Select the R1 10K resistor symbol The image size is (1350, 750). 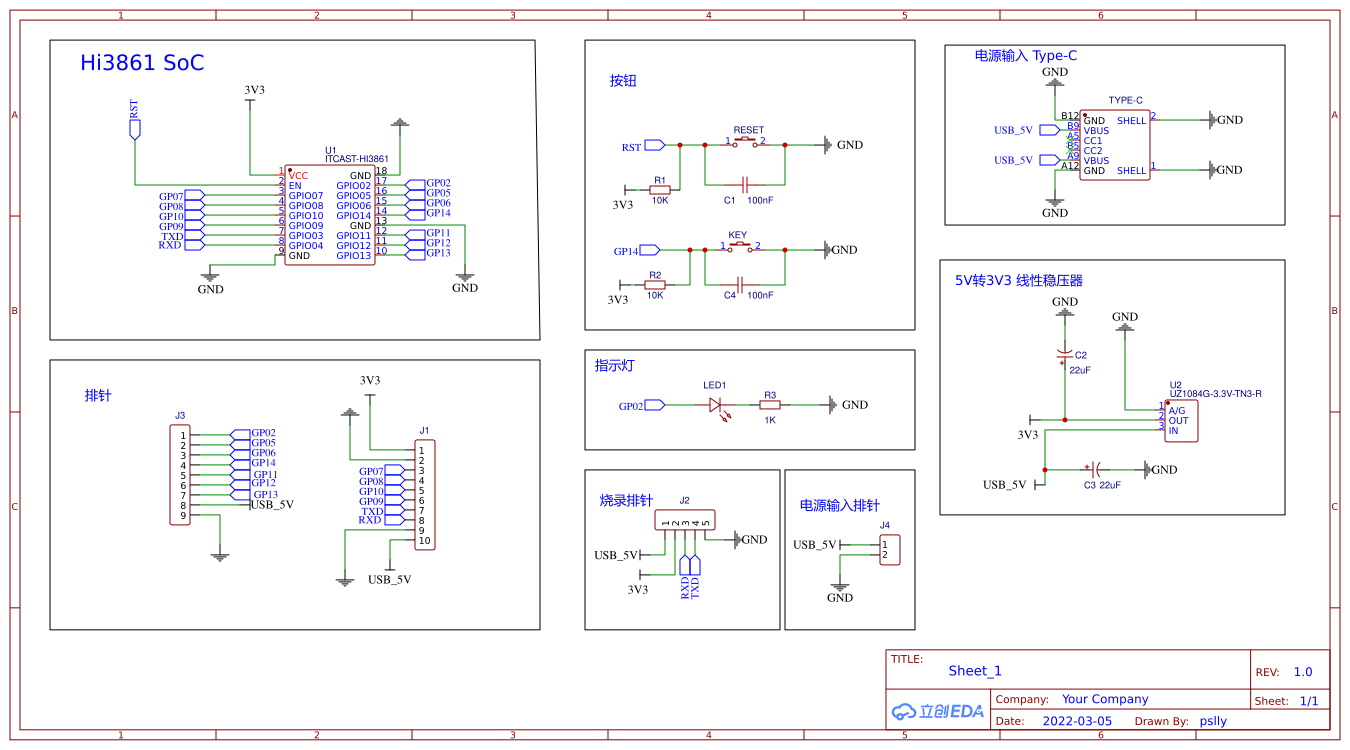click(660, 190)
